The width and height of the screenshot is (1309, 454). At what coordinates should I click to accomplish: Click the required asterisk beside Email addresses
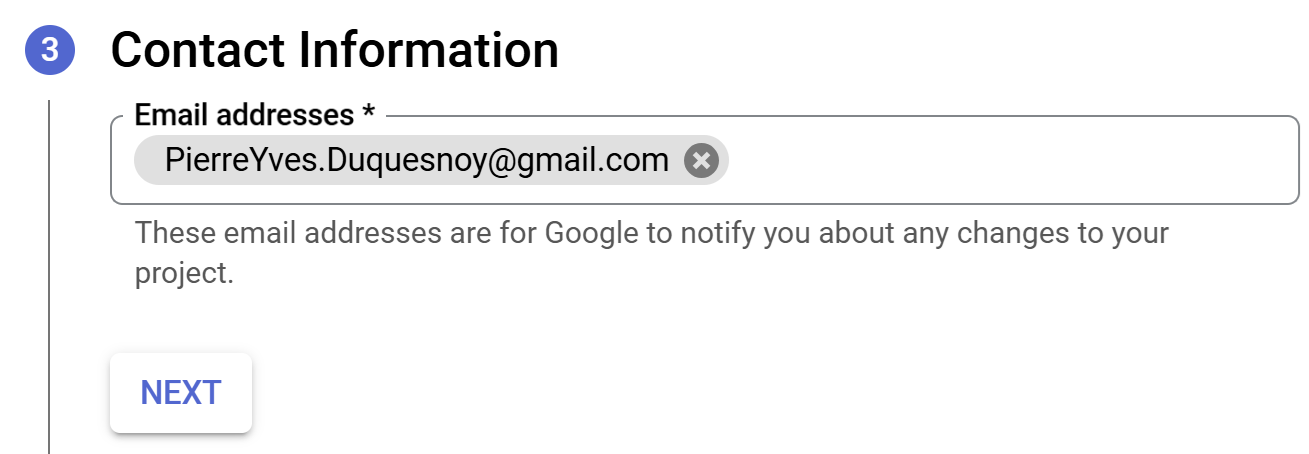pyautogui.click(x=369, y=115)
